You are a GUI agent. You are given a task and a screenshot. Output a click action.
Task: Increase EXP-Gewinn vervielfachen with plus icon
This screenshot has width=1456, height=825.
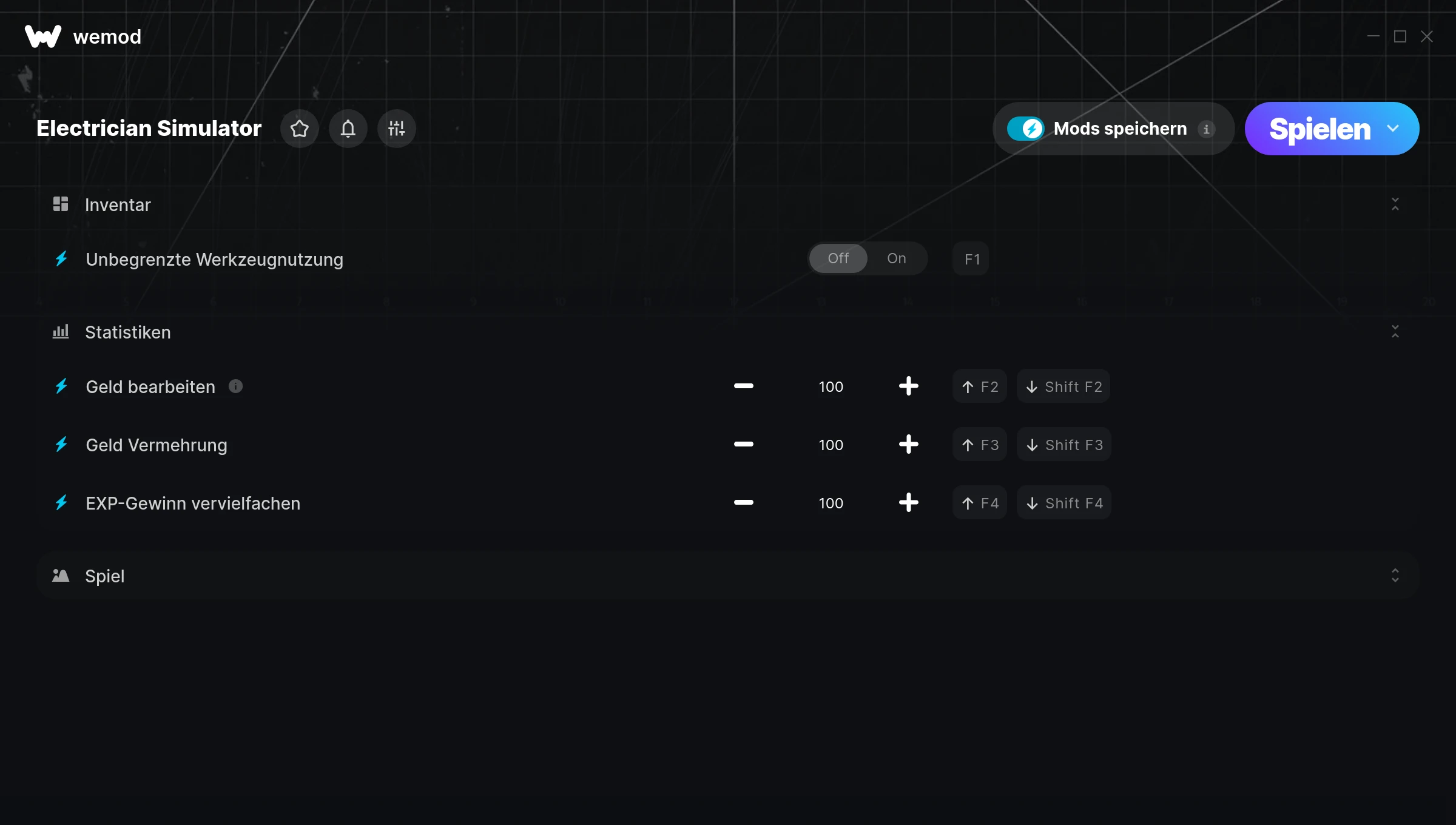pos(908,503)
